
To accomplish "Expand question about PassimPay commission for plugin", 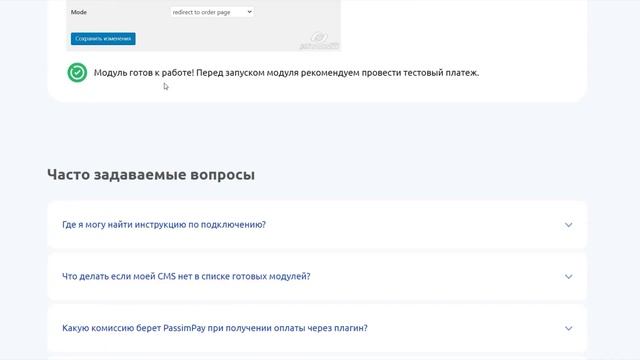I will (317, 328).
